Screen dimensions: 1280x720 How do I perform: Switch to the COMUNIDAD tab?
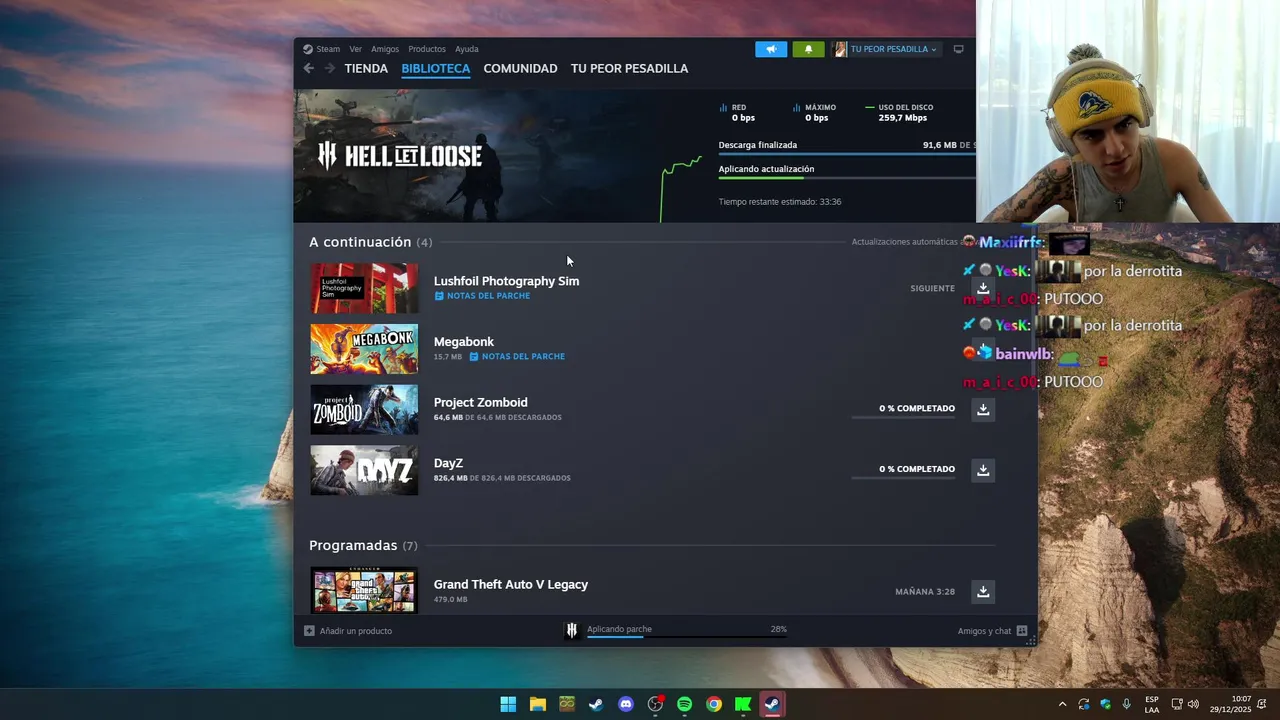point(520,69)
